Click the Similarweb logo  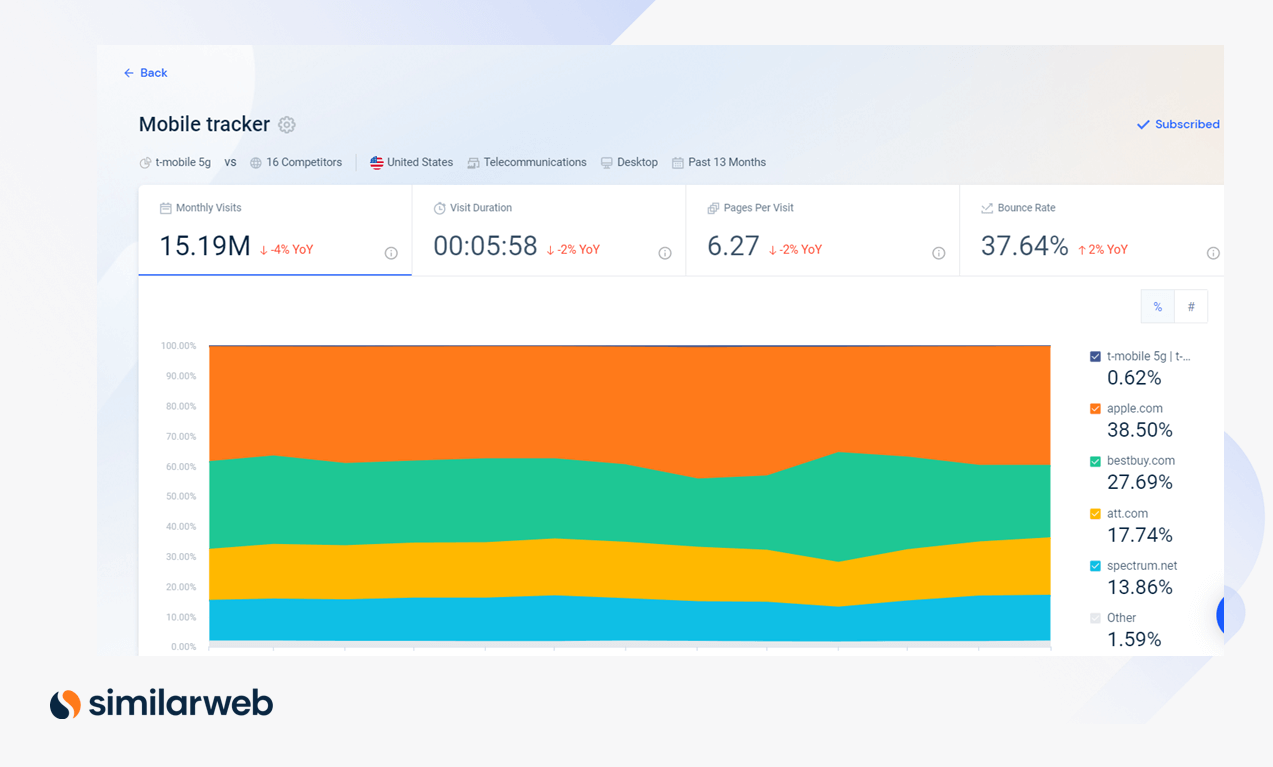[x=161, y=704]
